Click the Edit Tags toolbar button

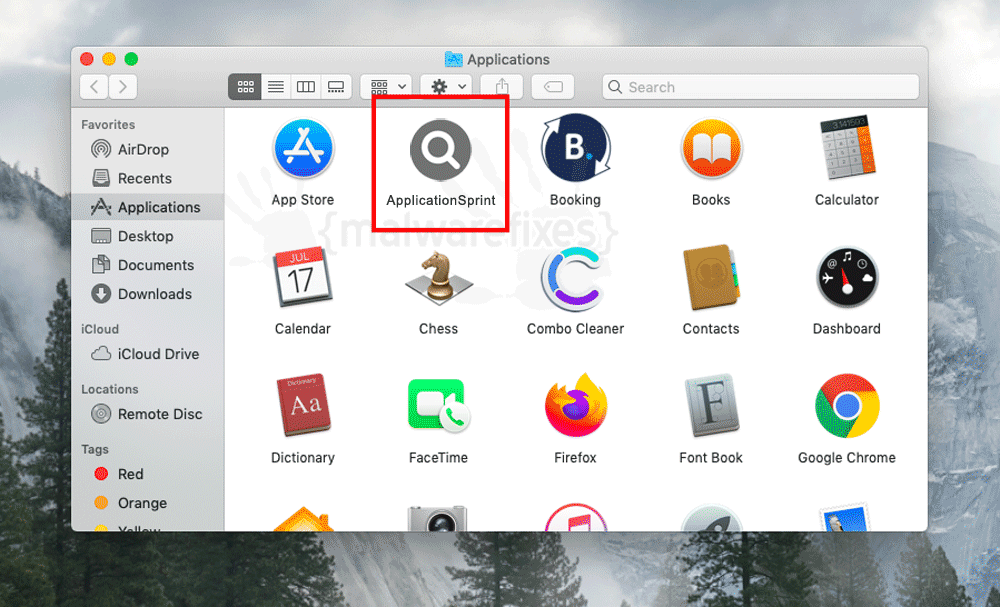tap(553, 87)
